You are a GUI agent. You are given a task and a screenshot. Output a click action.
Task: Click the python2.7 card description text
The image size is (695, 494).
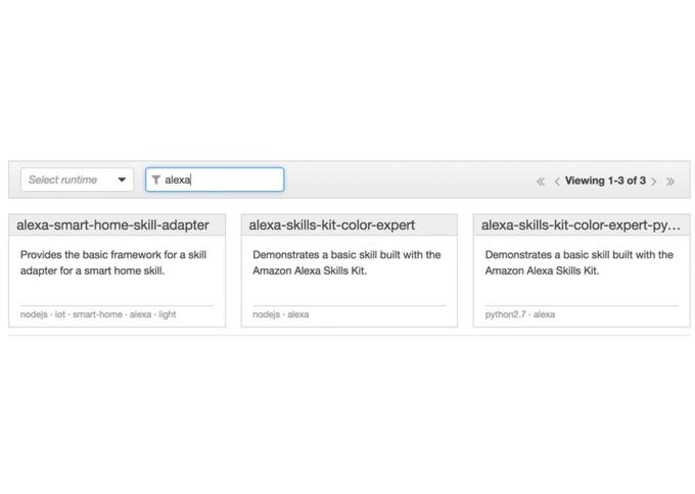click(579, 263)
